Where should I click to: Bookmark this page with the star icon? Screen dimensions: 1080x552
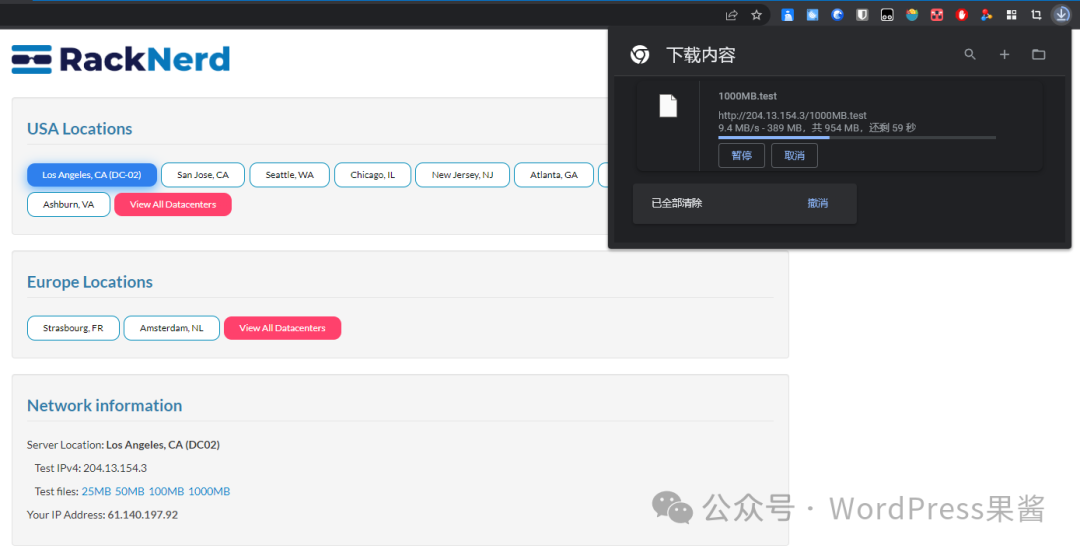pos(756,14)
